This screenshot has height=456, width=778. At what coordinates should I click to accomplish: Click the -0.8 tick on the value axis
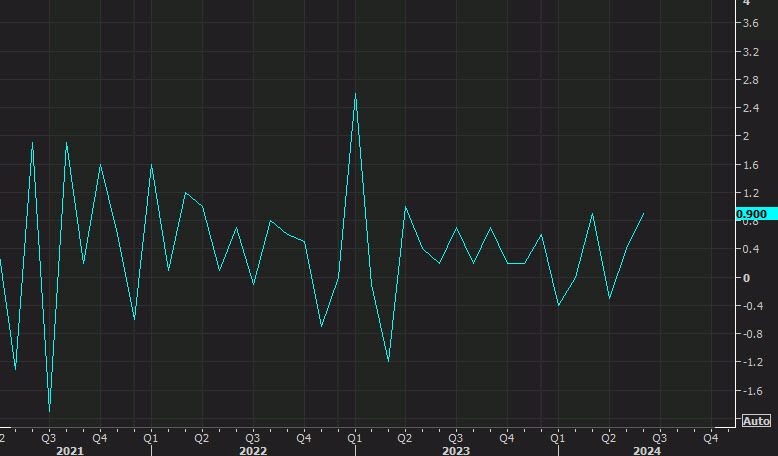pyautogui.click(x=748, y=335)
